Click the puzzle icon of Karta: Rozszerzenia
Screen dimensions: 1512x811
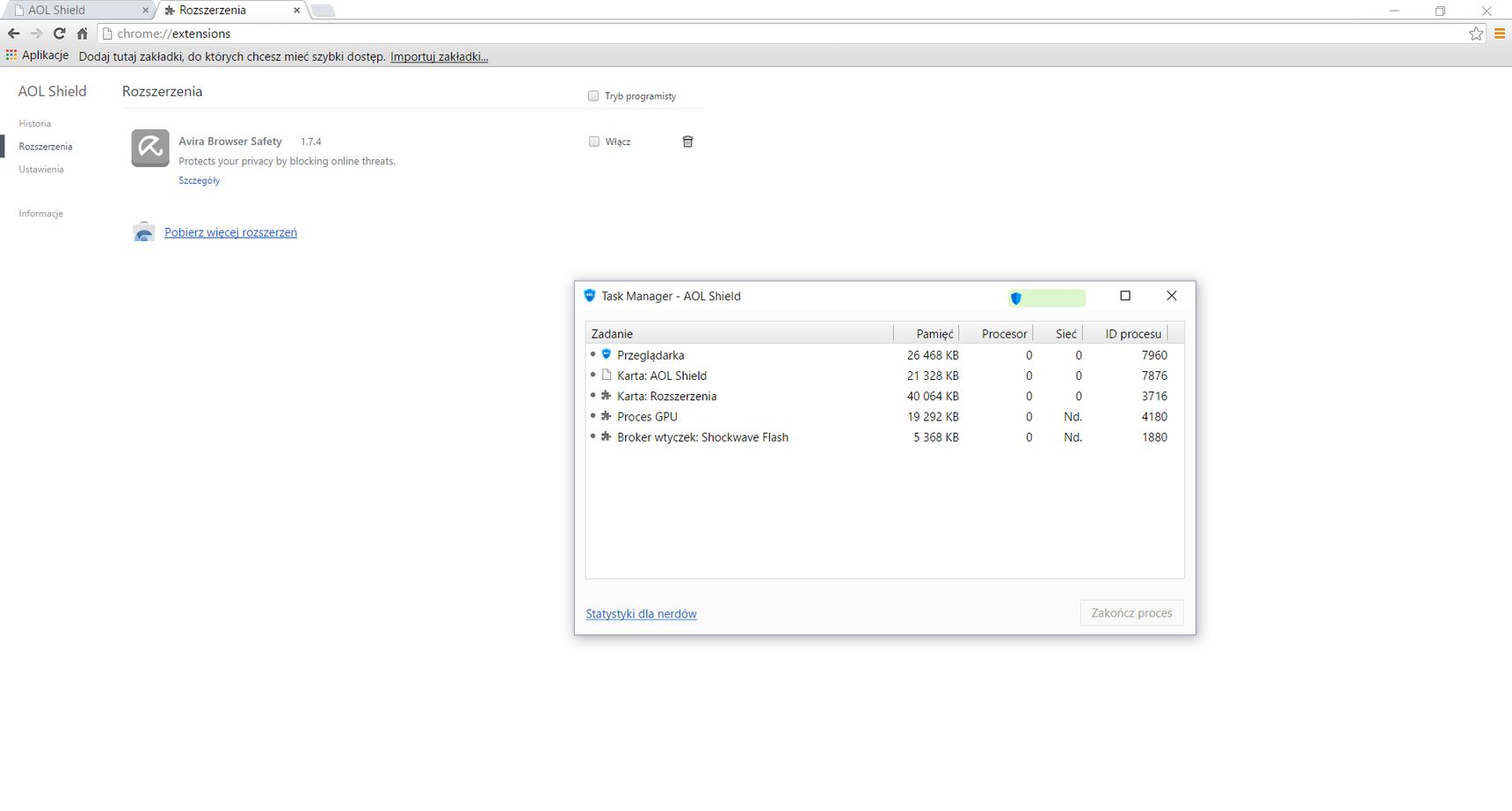(606, 396)
